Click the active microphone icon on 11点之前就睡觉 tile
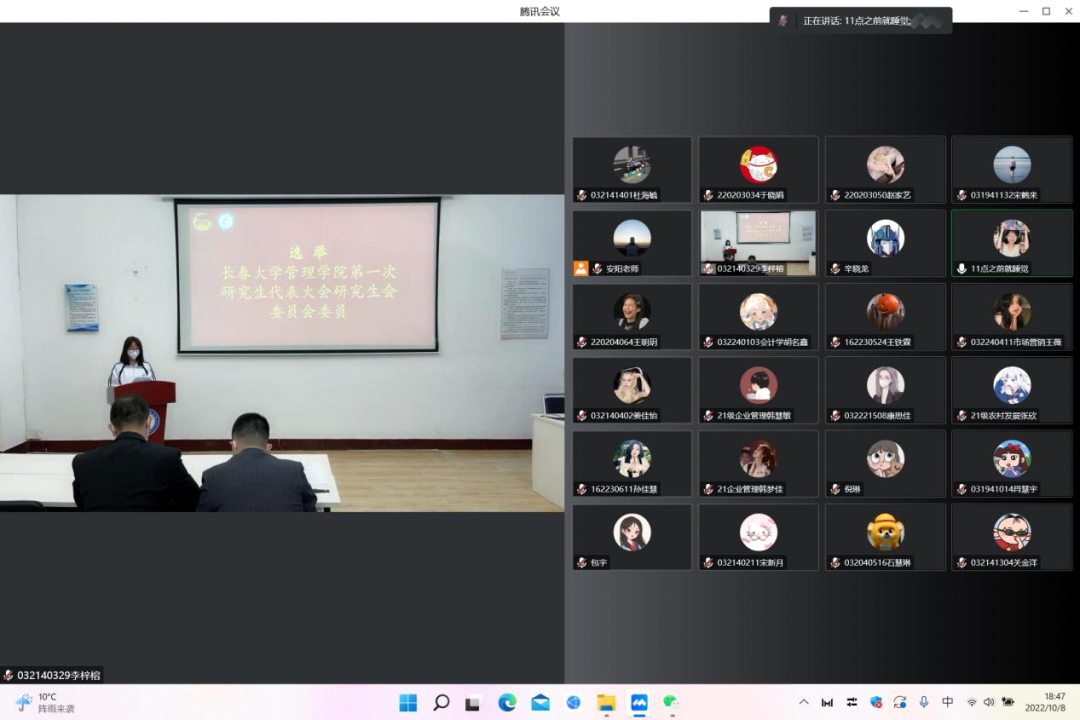 [x=962, y=269]
